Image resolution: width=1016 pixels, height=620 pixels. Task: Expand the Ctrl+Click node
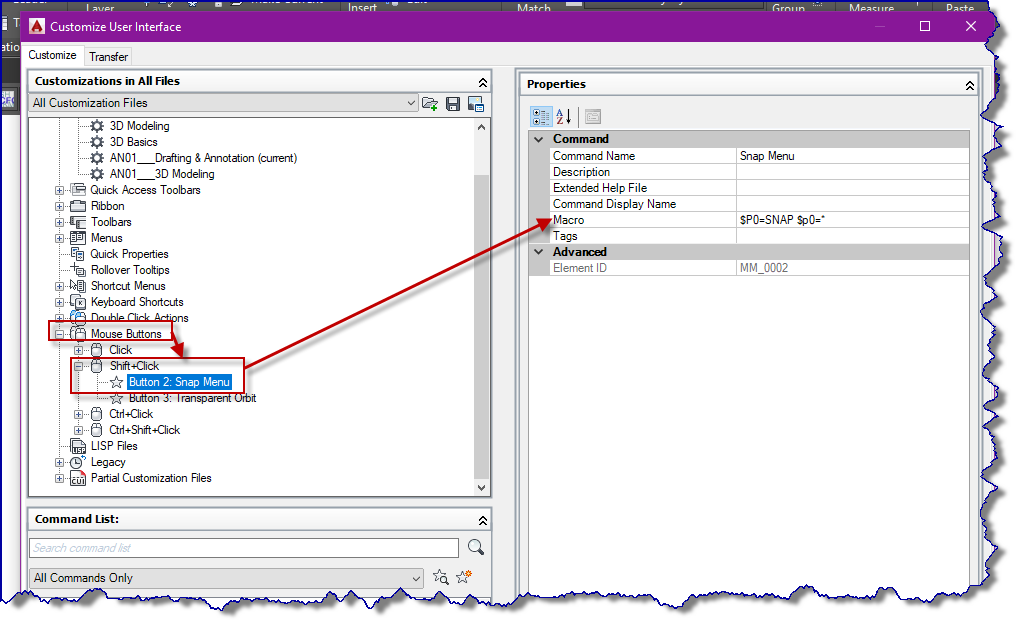(78, 414)
